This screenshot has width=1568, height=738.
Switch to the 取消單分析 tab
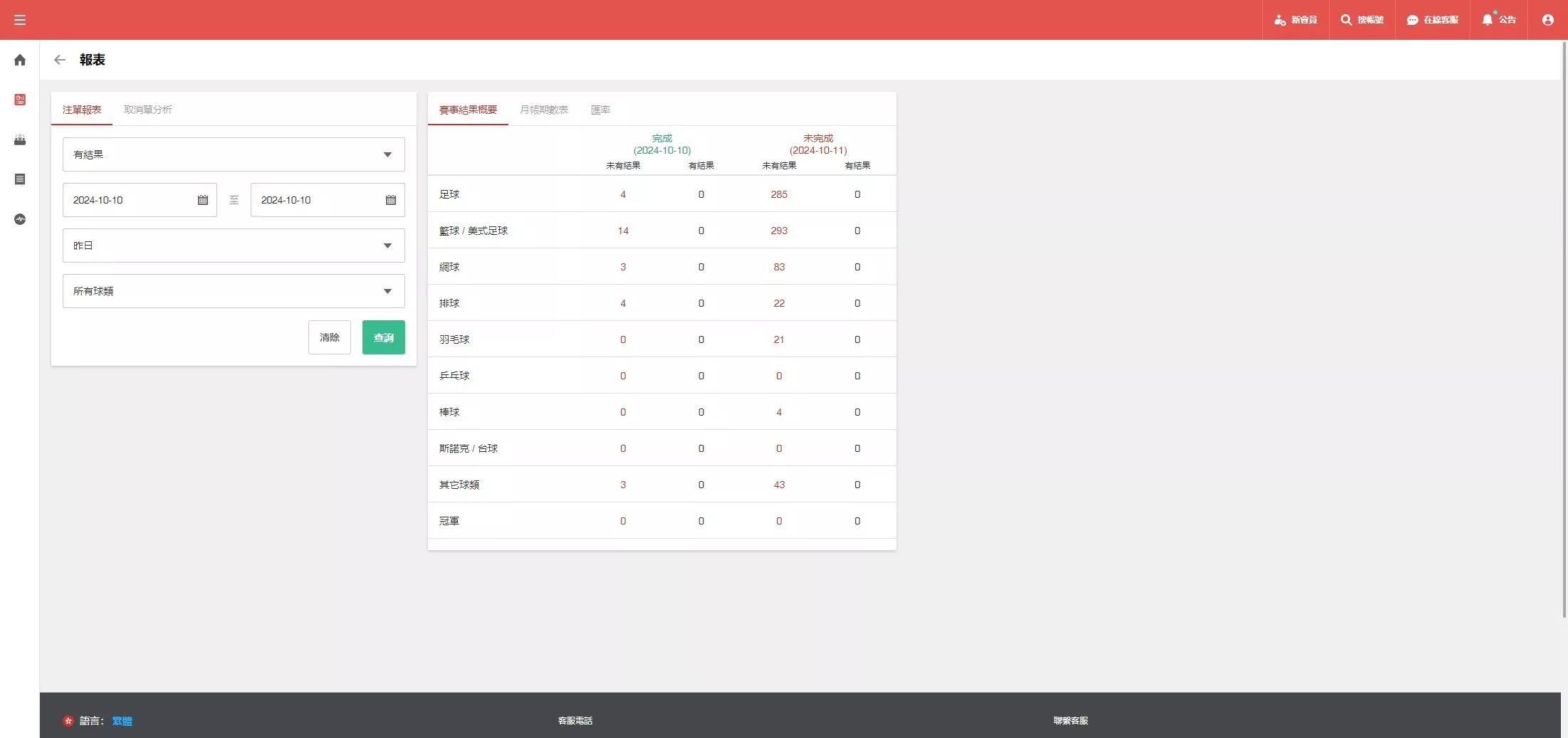(147, 110)
